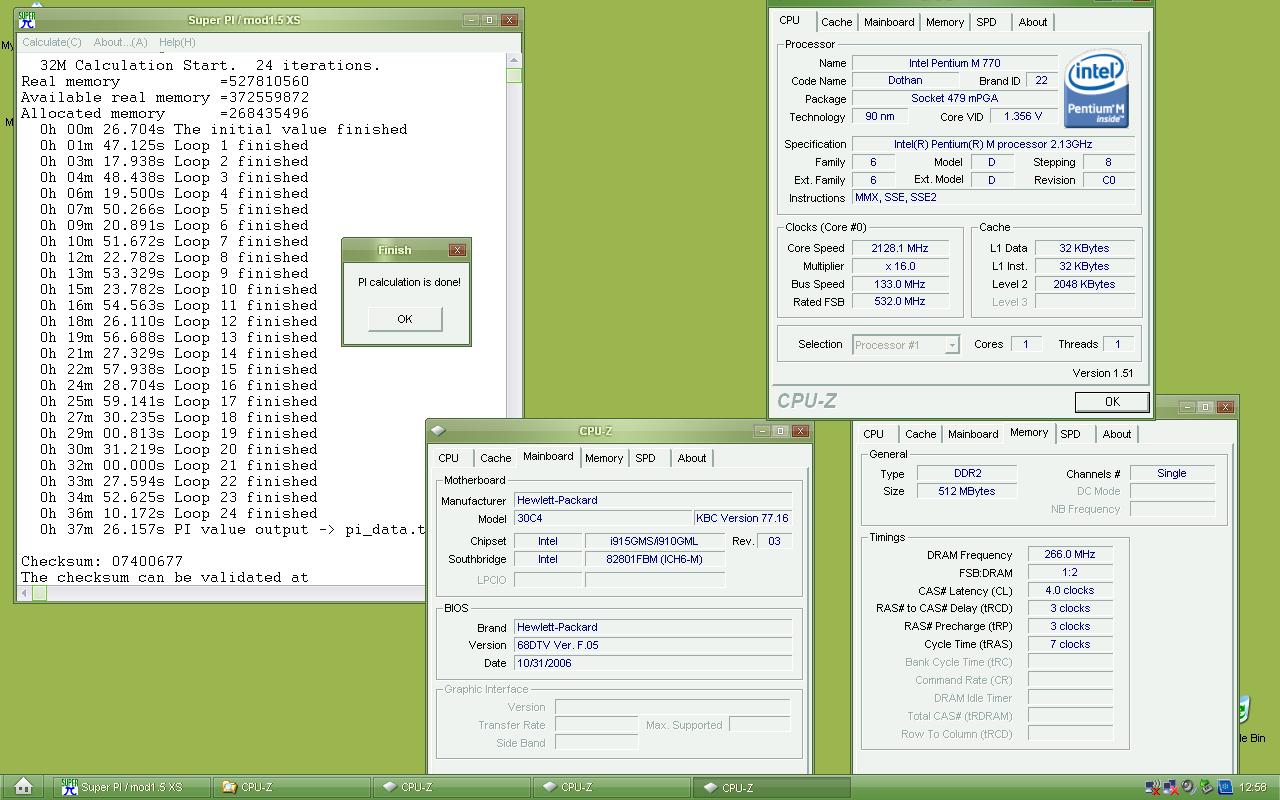Go to CPU tab in CPU-Z Timings window

(x=873, y=434)
